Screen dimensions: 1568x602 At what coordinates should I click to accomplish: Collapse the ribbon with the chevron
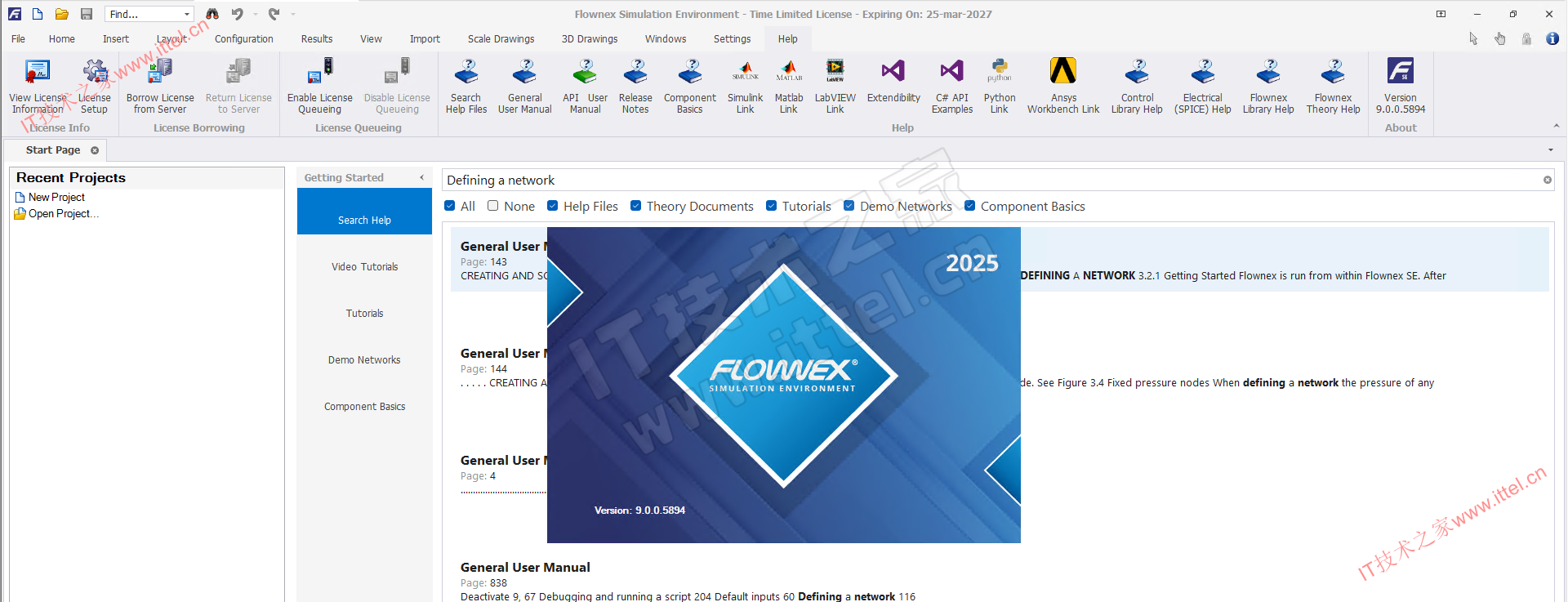click(1556, 127)
